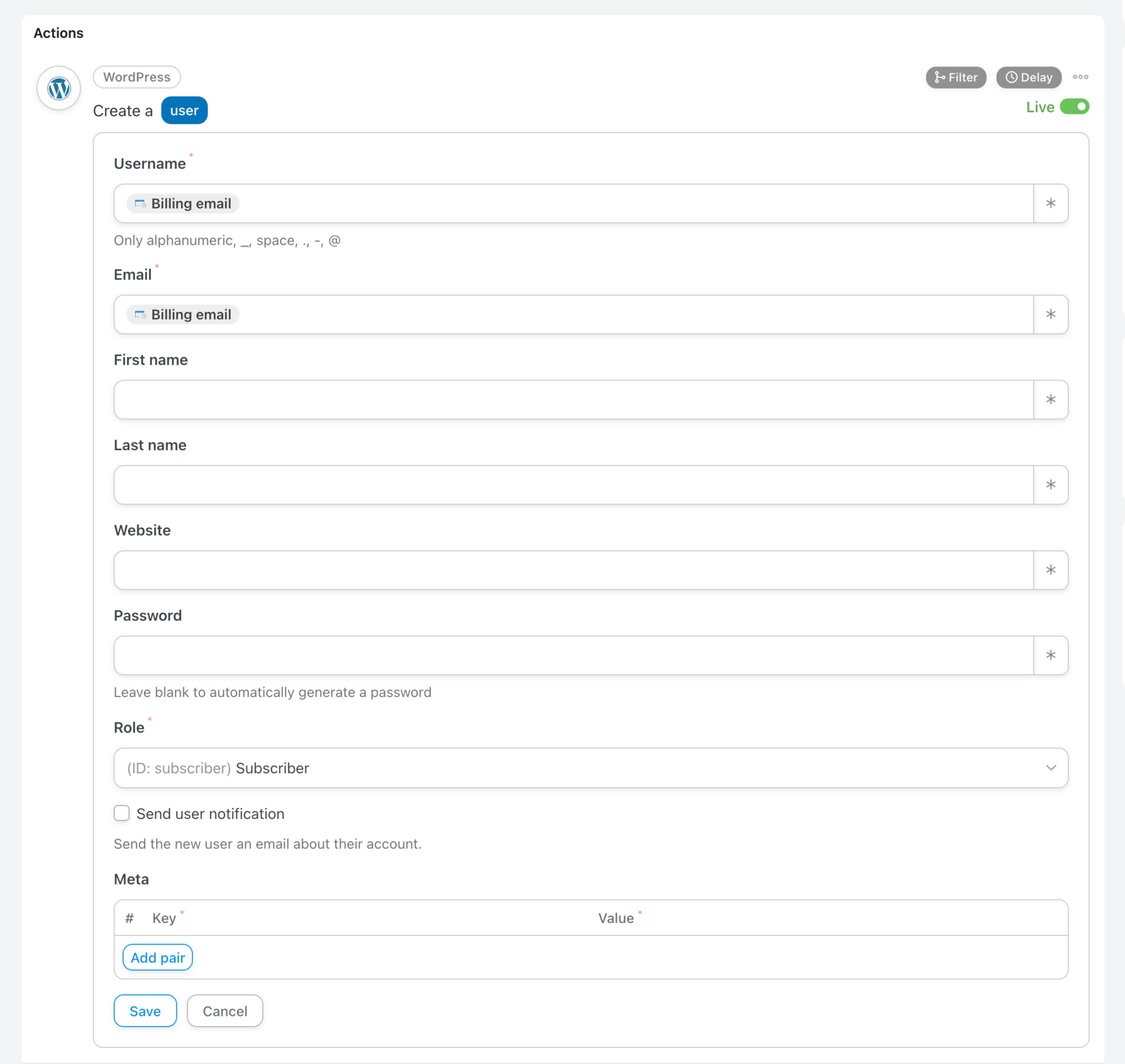The height and width of the screenshot is (1064, 1125).
Task: Add a Filter to this action
Action: pos(956,78)
